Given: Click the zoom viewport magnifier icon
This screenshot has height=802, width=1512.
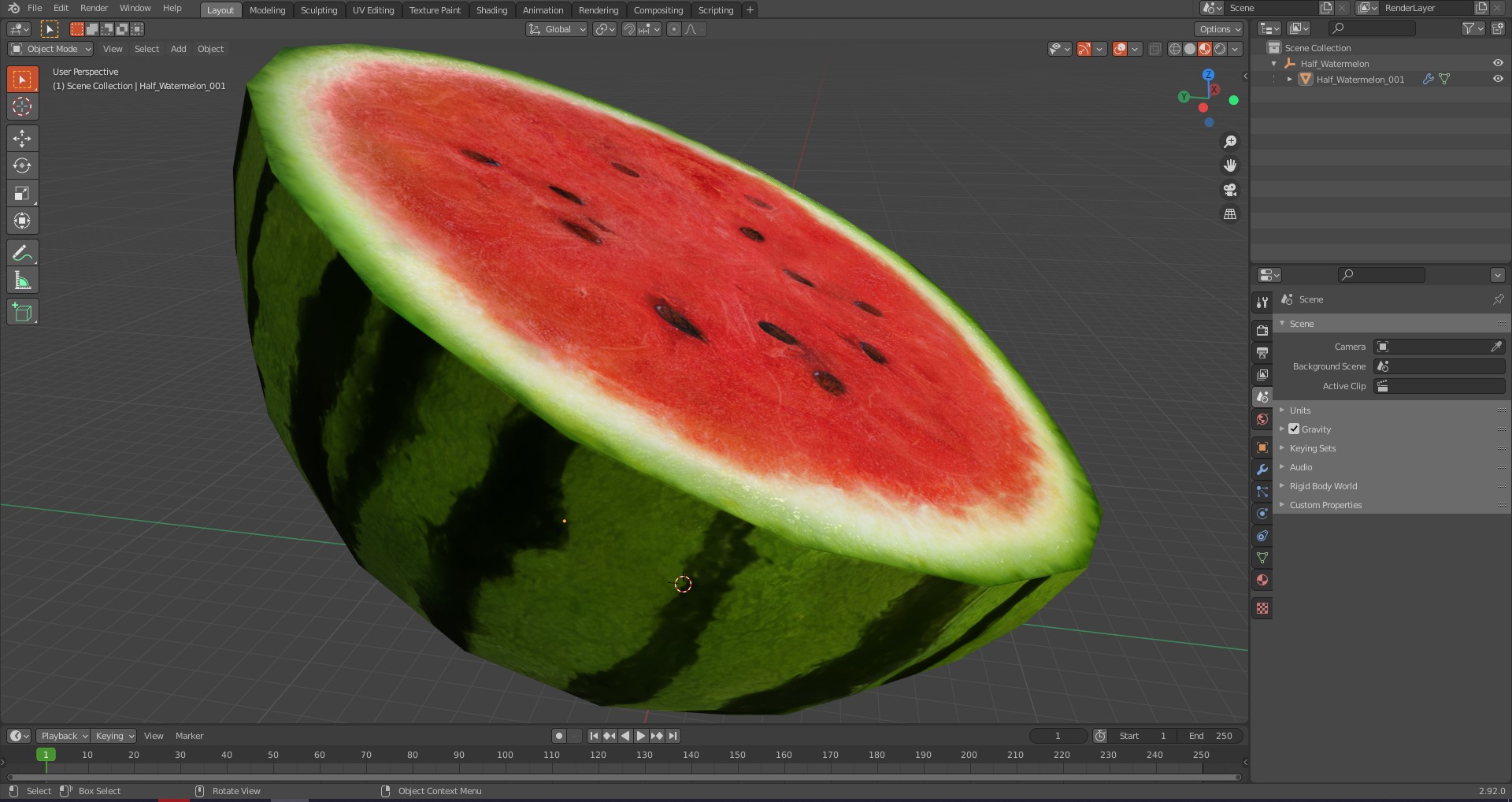Looking at the screenshot, I should point(1229,142).
